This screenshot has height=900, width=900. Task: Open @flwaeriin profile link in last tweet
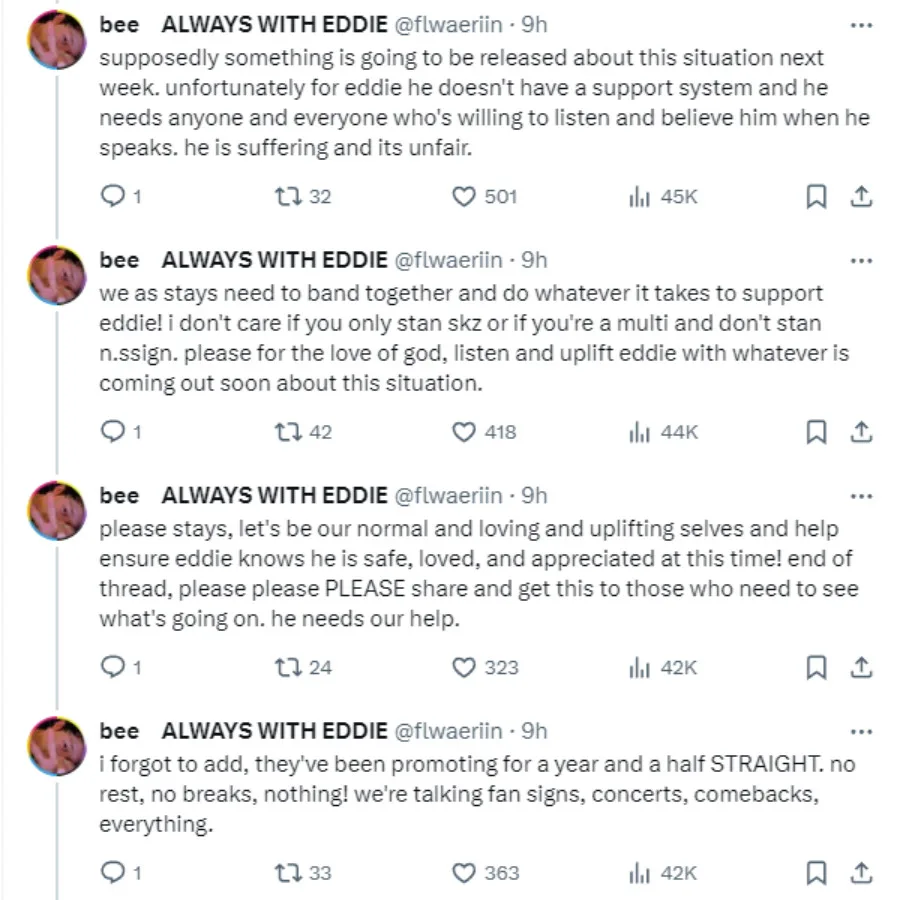click(x=449, y=731)
